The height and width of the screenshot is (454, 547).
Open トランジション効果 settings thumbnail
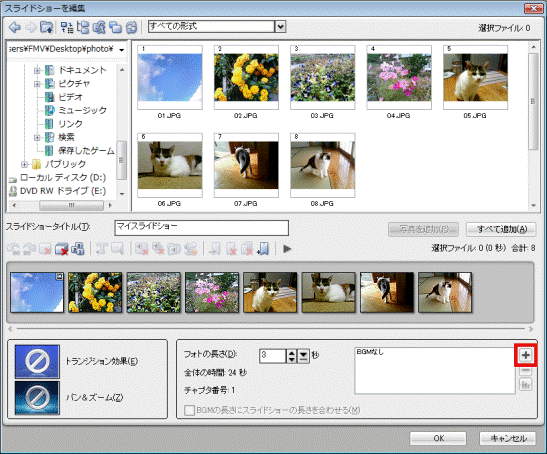coord(37,362)
